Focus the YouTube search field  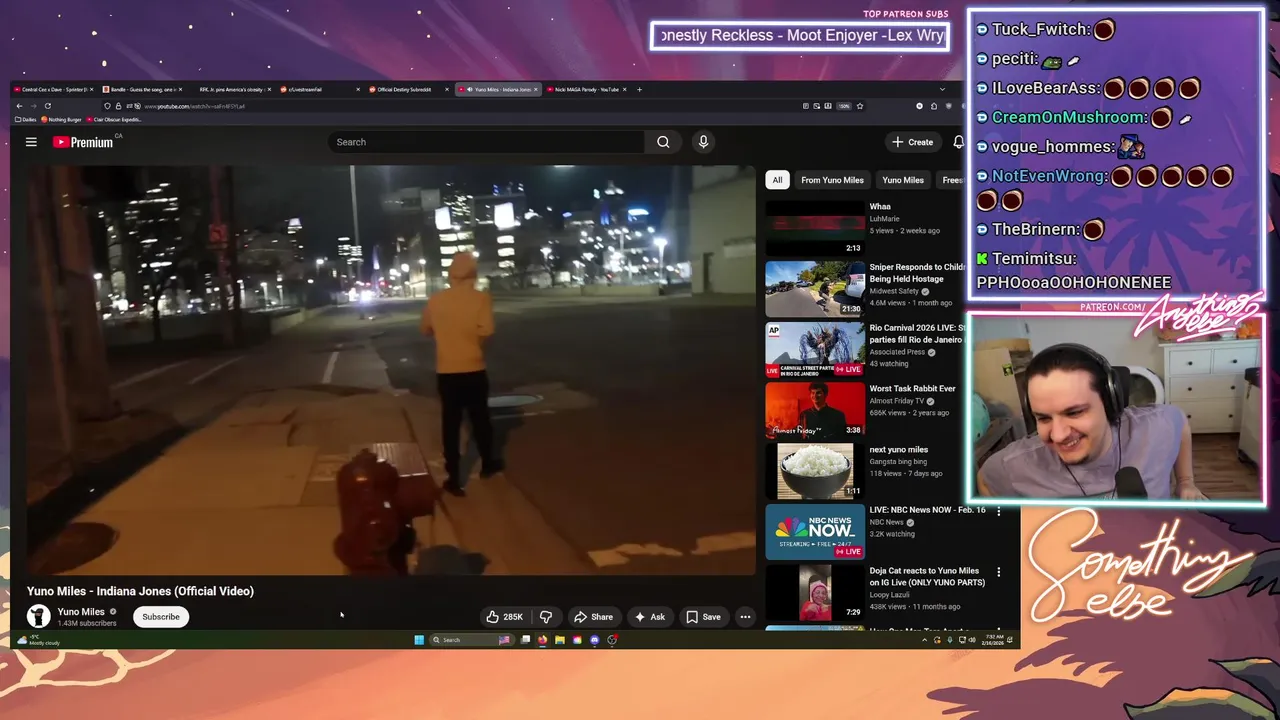[x=487, y=142]
